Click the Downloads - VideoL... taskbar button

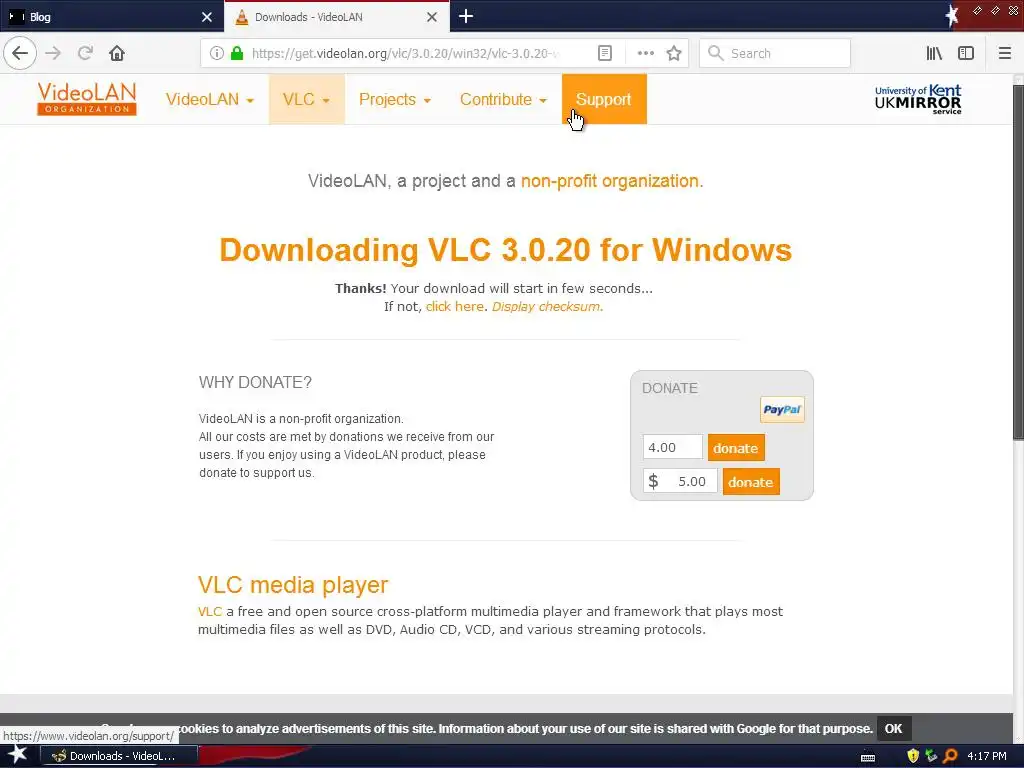[x=119, y=756]
